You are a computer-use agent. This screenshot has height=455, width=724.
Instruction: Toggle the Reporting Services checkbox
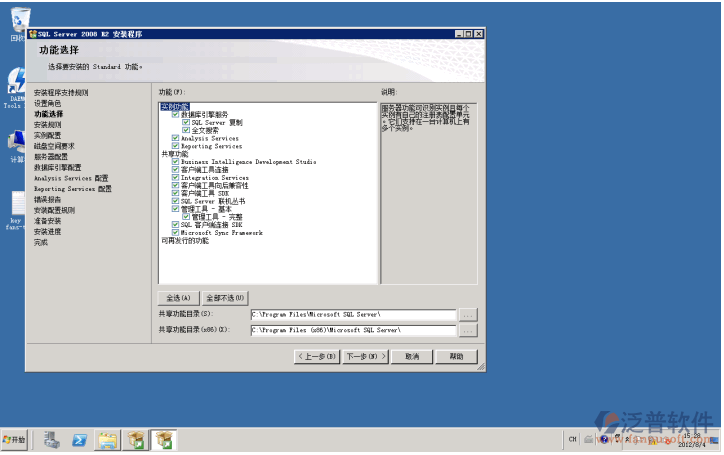coord(176,146)
